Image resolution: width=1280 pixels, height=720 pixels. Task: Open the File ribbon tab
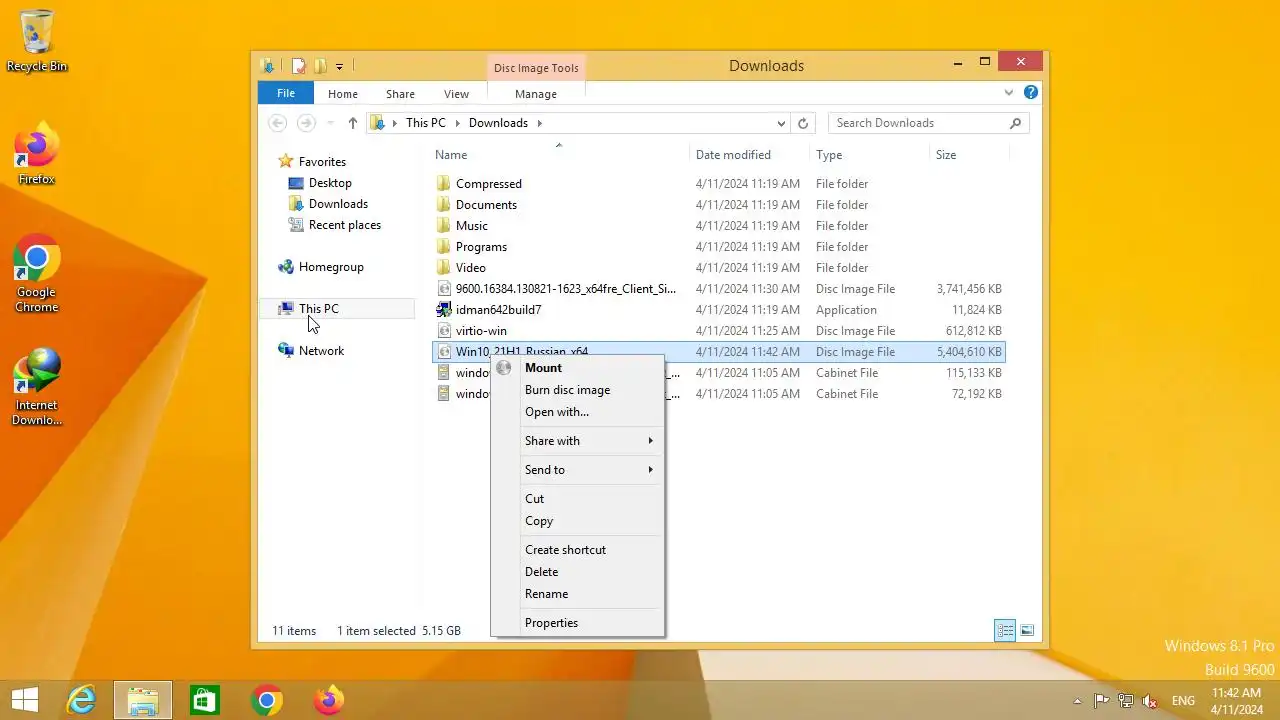286,93
